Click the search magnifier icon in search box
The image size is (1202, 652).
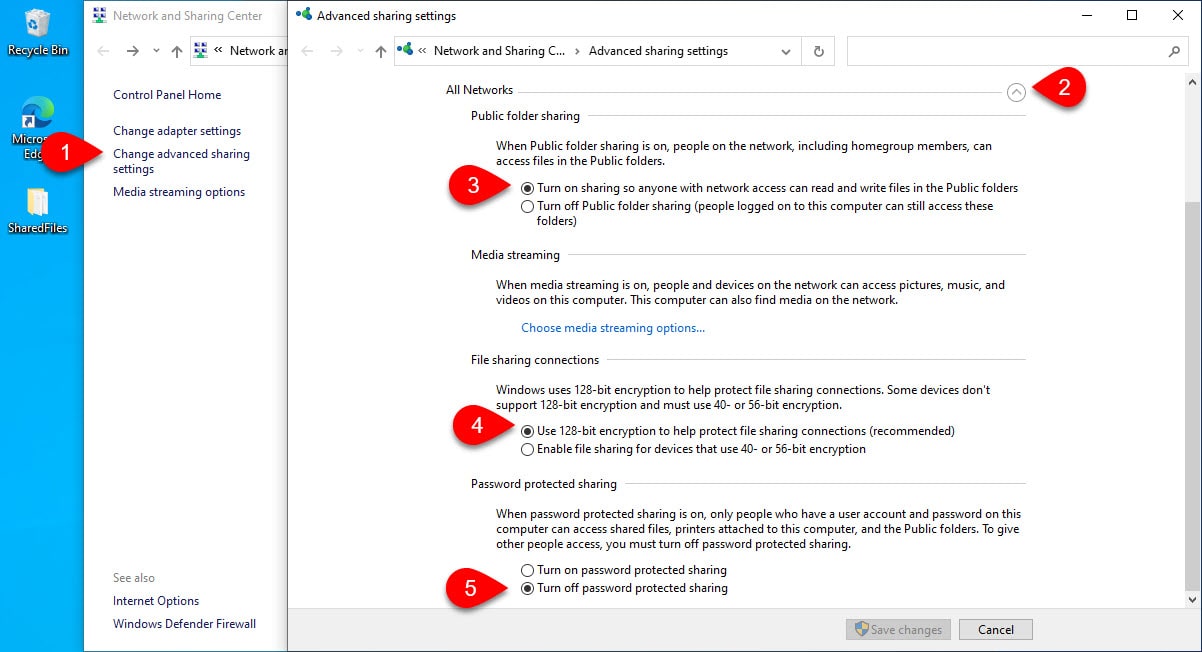[1174, 51]
